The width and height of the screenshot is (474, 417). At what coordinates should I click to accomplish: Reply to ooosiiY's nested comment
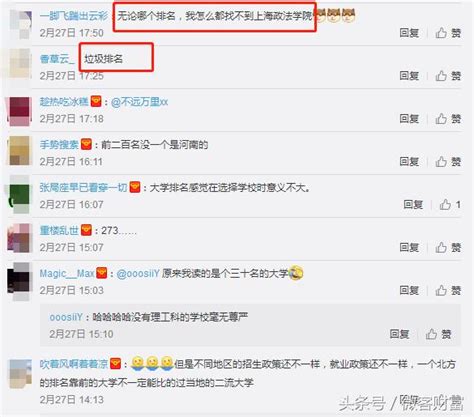coord(399,334)
